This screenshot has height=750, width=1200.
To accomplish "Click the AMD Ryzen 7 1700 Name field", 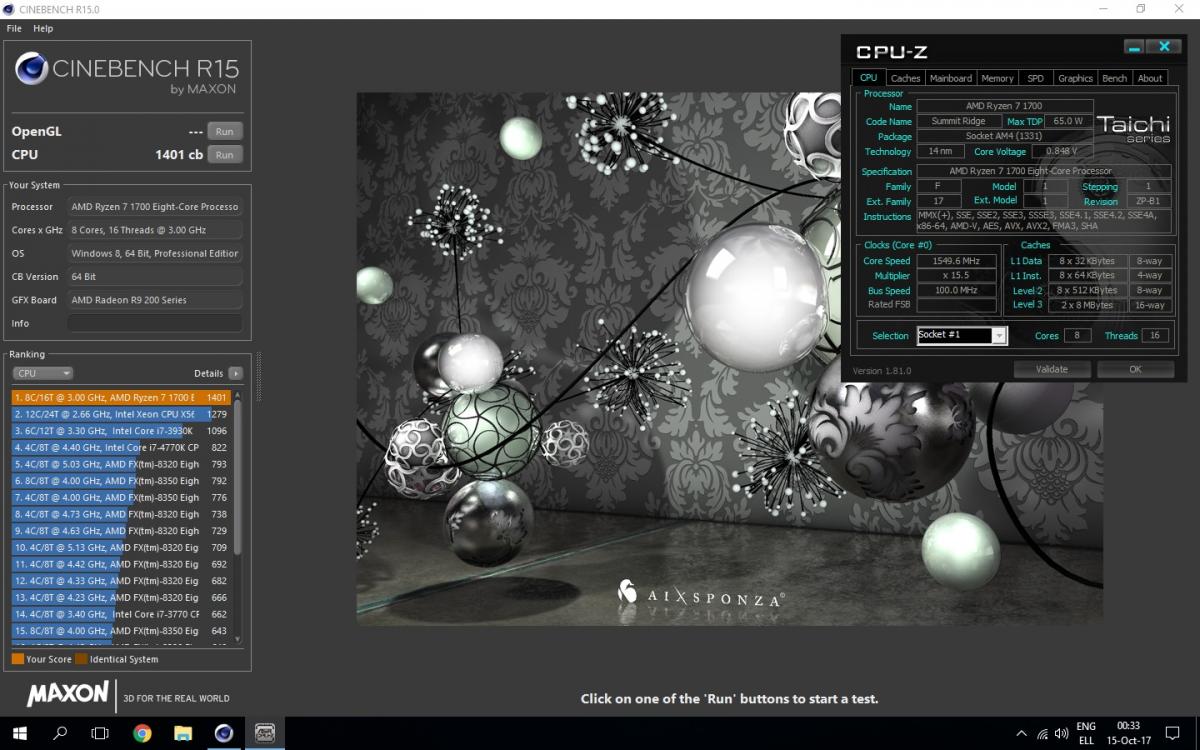I will [x=1004, y=106].
